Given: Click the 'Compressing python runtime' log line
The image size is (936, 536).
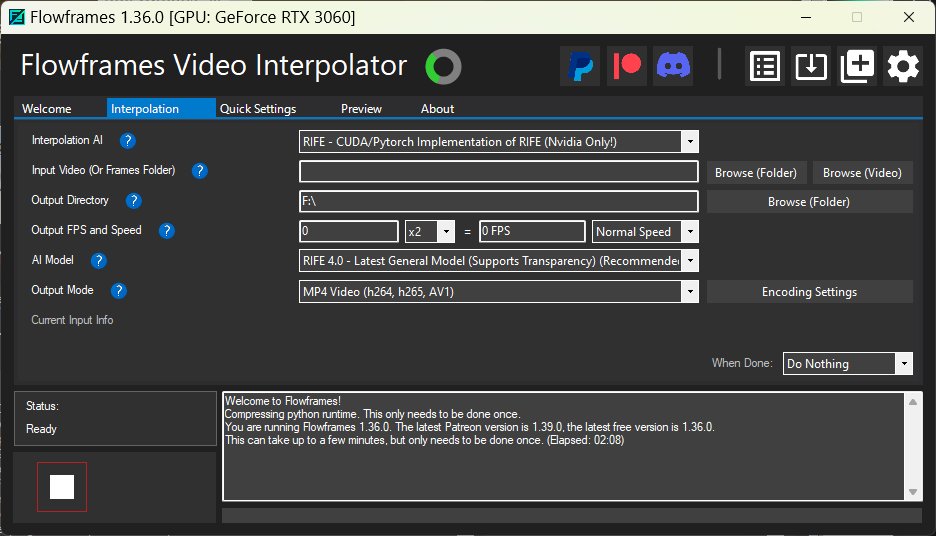Looking at the screenshot, I should coord(372,414).
